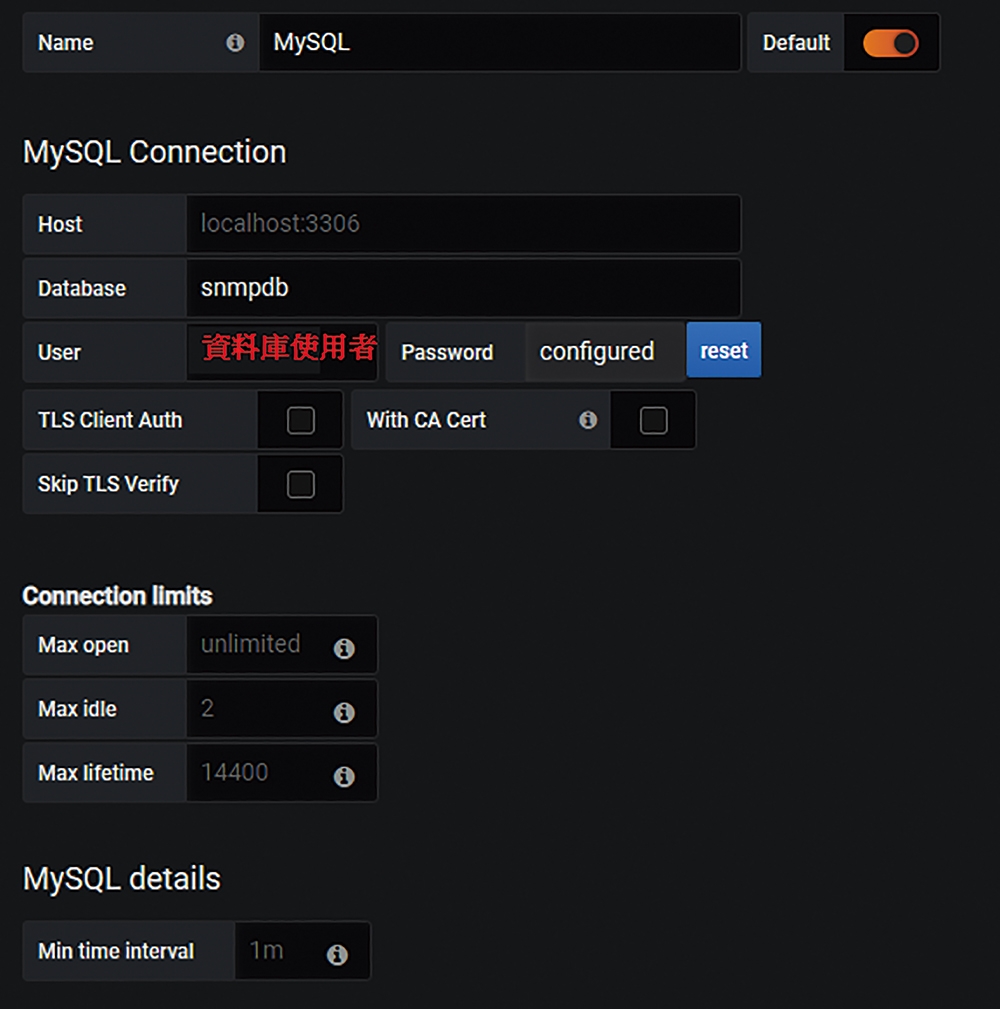The image size is (1000, 1009).
Task: Click the Host label
Action: pyautogui.click(x=60, y=225)
